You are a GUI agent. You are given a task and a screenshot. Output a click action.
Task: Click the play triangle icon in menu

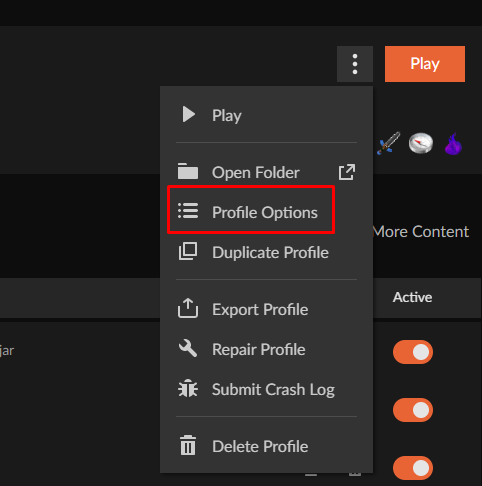pos(189,115)
